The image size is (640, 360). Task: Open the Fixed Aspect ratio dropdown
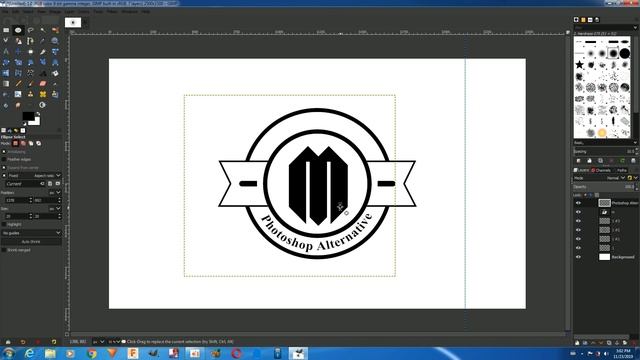tap(47, 176)
